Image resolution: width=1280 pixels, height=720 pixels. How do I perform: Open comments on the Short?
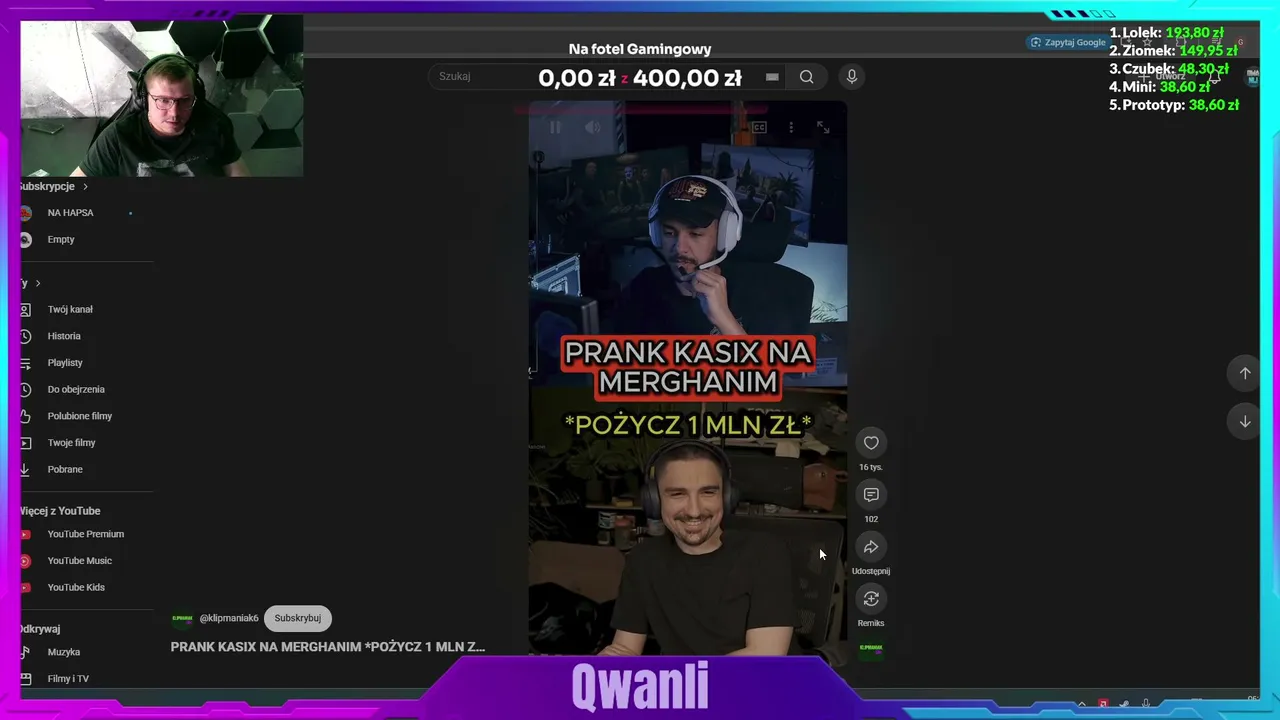click(x=871, y=495)
